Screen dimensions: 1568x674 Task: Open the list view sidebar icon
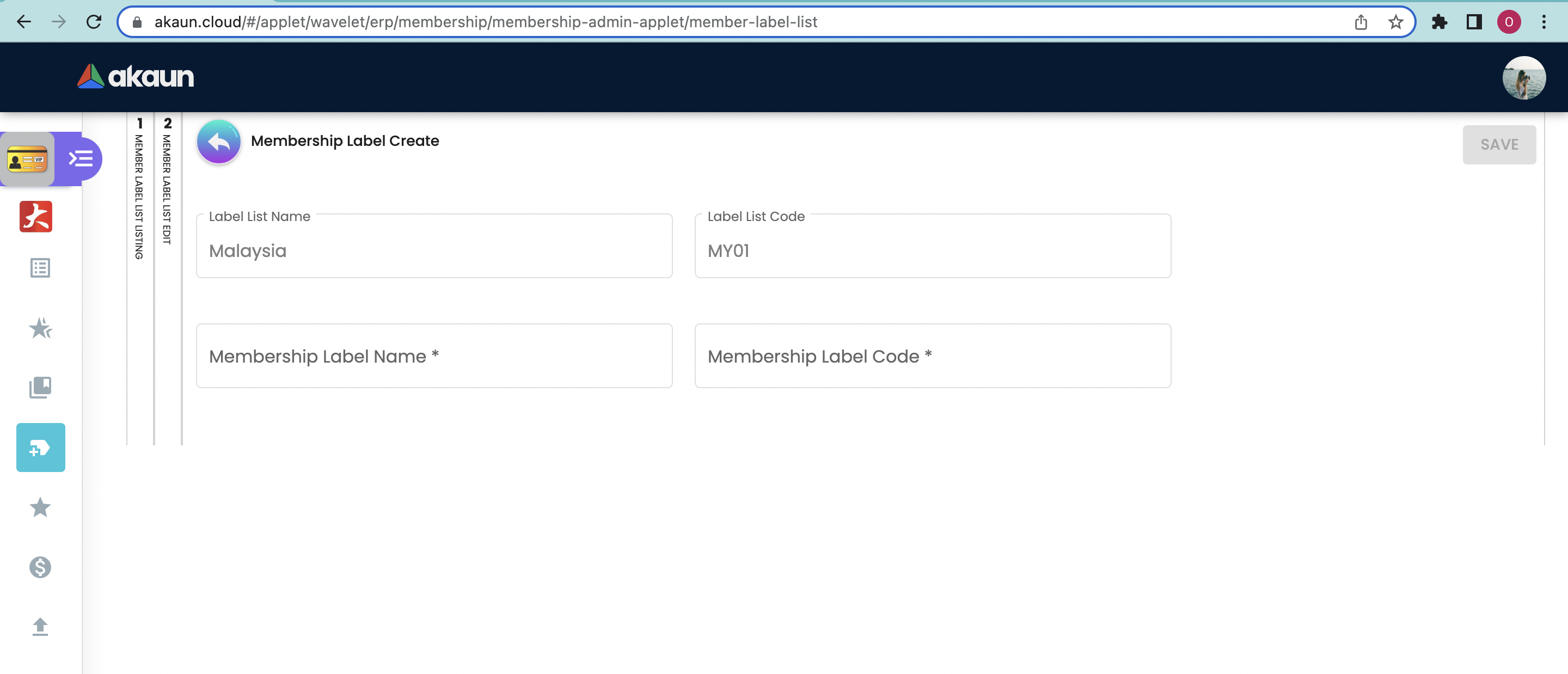(x=40, y=268)
